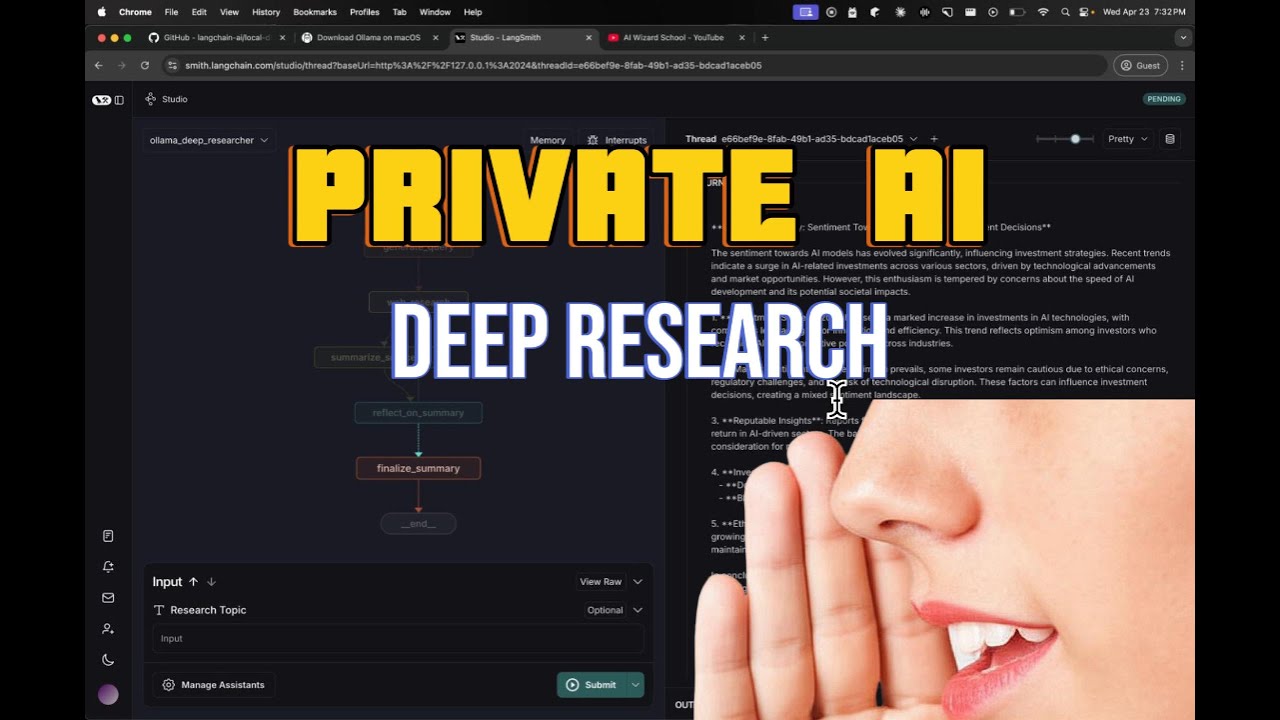Screen dimensions: 1280x720
Task: Open the Apple menu
Action: (101, 12)
